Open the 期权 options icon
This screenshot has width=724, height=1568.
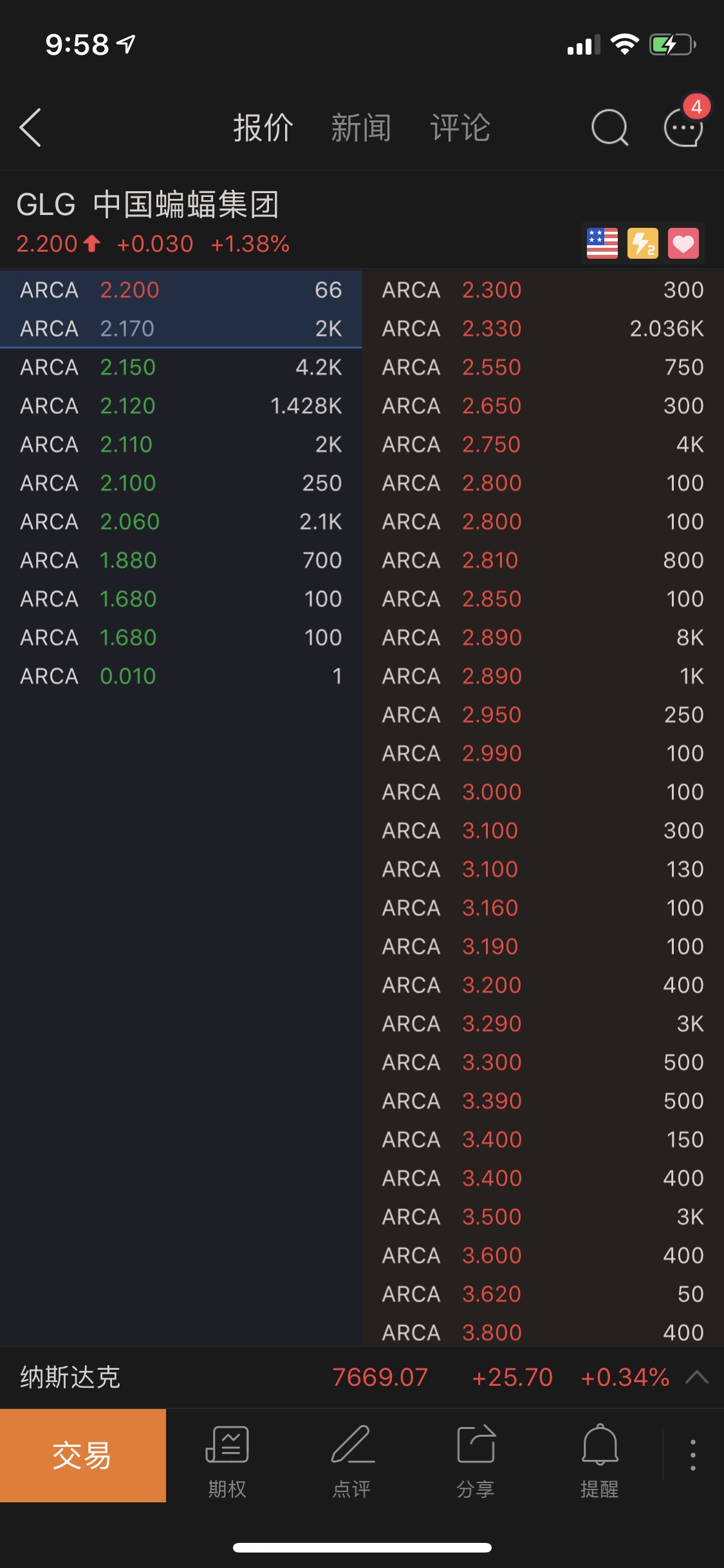coord(227,1456)
